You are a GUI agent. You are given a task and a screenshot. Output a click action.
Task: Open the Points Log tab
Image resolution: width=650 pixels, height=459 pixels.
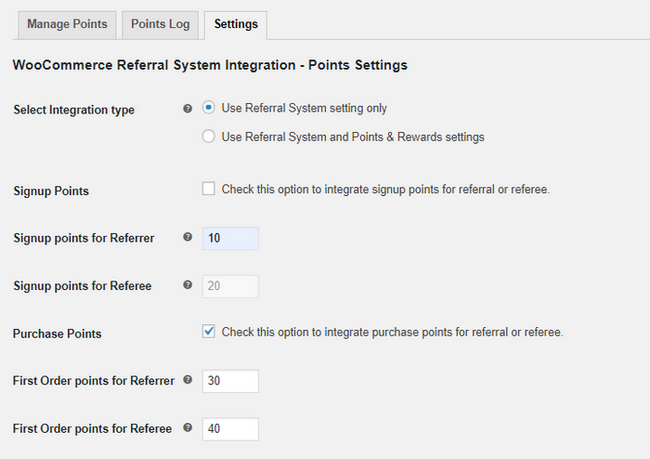click(160, 24)
